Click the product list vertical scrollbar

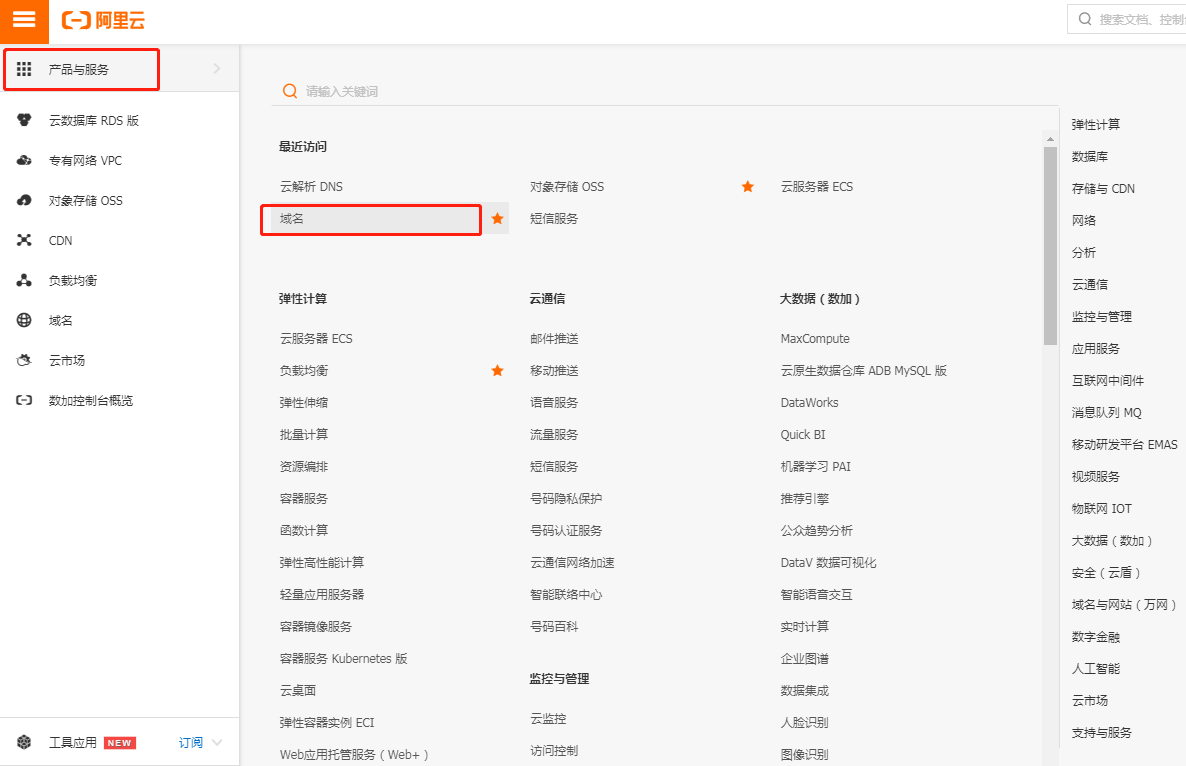point(1050,246)
